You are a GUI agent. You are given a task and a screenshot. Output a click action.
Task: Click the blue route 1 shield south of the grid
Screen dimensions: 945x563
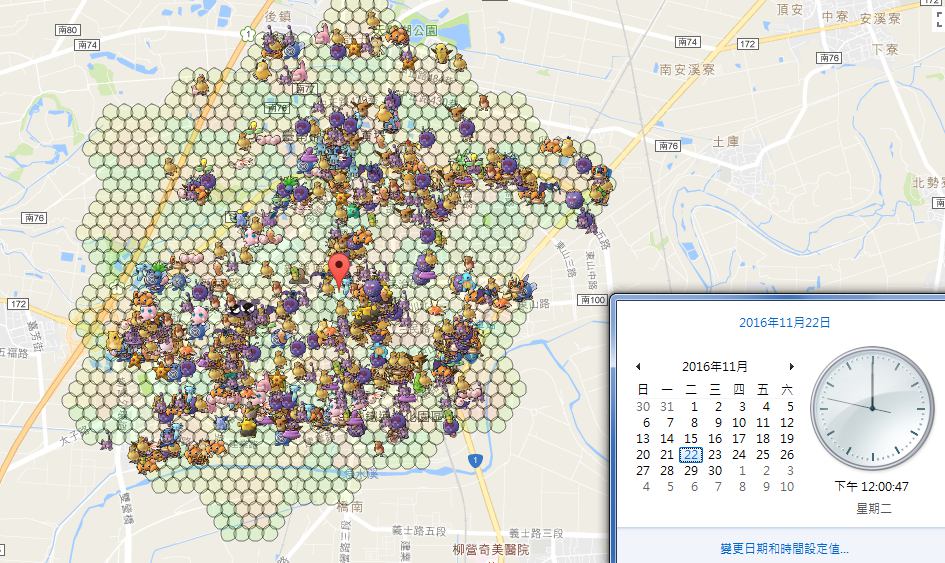pyautogui.click(x=475, y=461)
